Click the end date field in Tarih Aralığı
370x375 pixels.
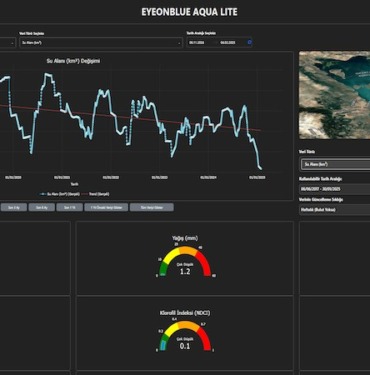point(228,43)
